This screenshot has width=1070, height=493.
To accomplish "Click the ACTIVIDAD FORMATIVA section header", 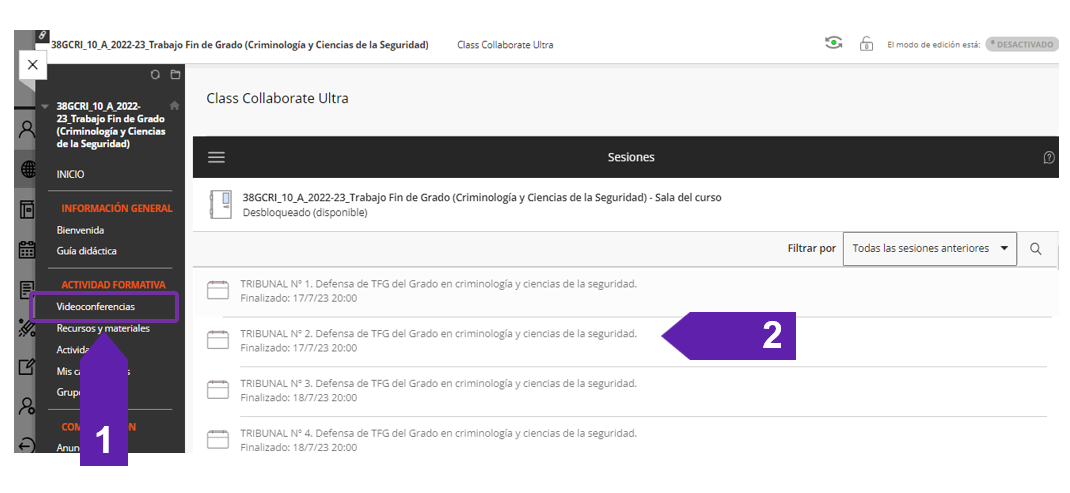I will [113, 285].
